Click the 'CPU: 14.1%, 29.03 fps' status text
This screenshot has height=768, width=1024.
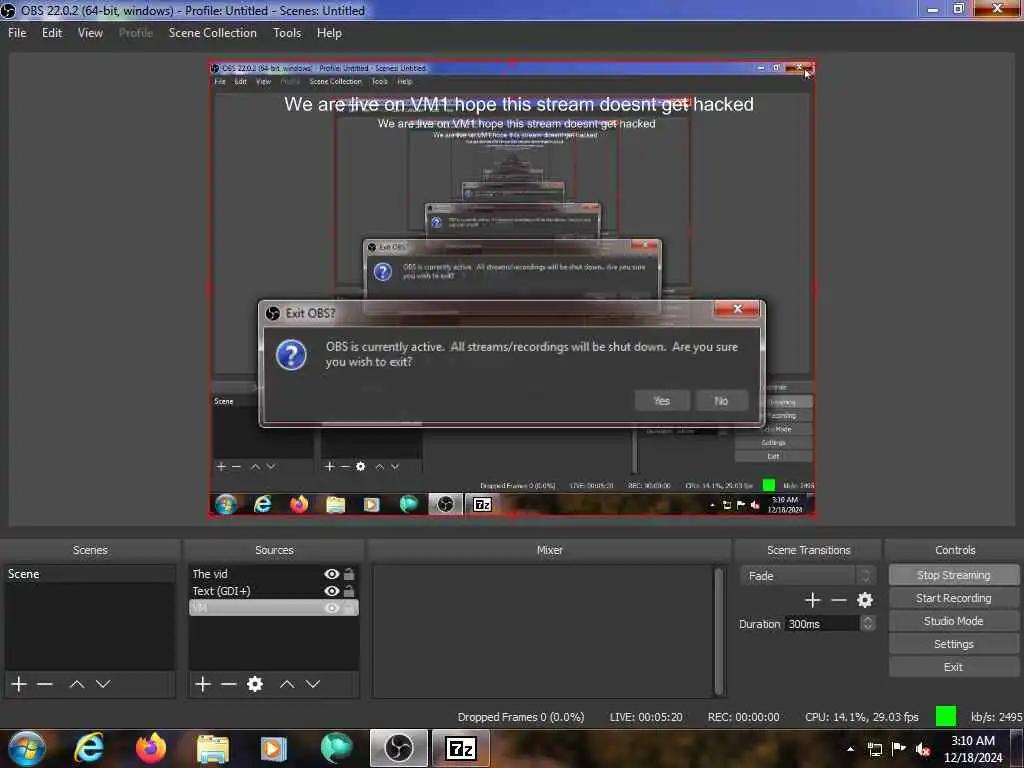tap(861, 716)
